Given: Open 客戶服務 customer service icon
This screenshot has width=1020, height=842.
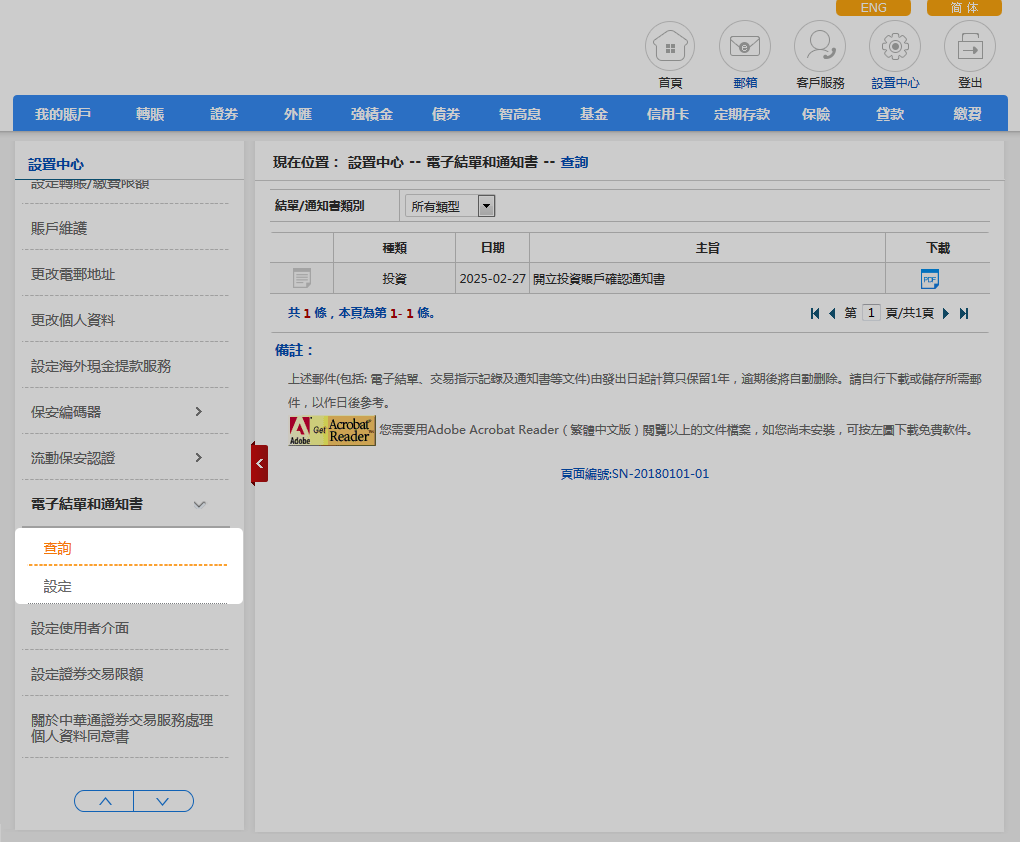Looking at the screenshot, I should pos(820,47).
